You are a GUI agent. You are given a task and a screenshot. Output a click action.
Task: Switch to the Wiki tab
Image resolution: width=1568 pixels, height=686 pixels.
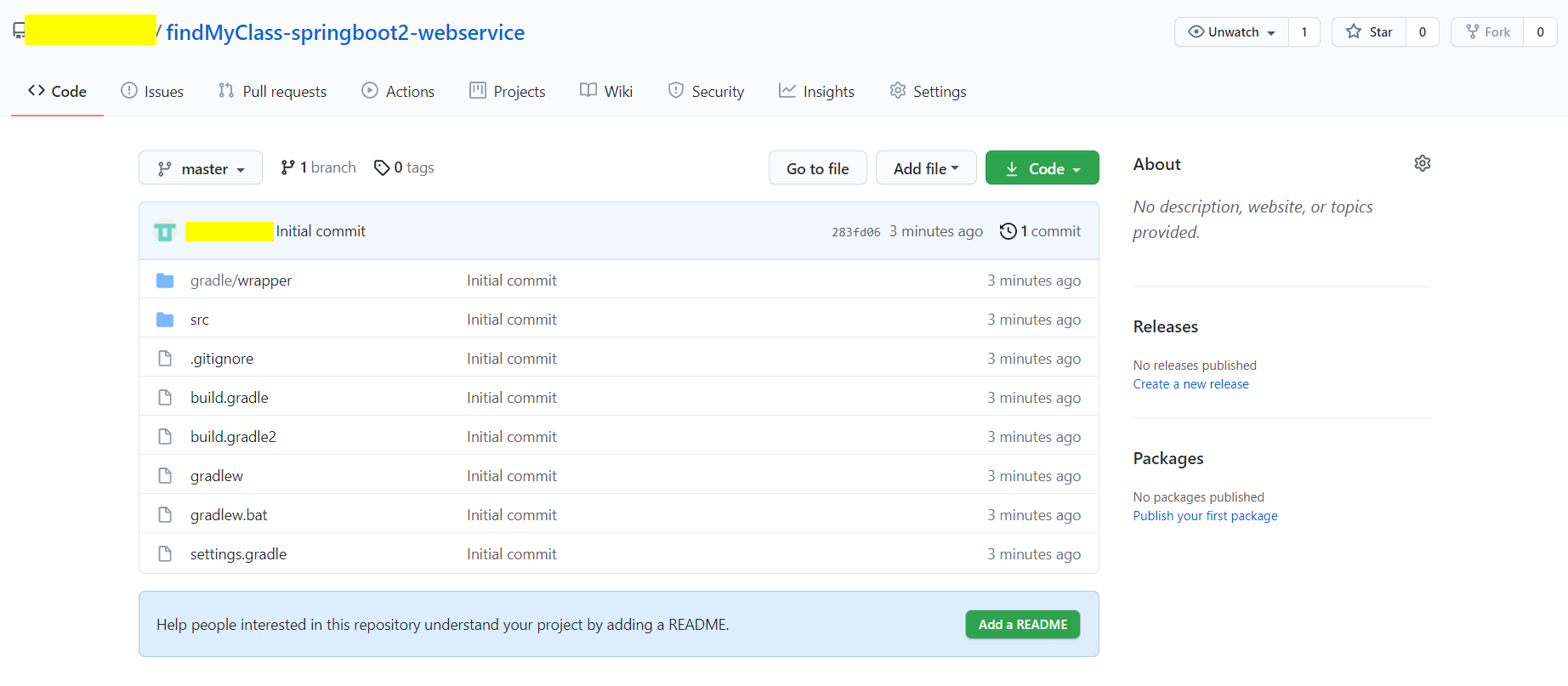click(606, 91)
